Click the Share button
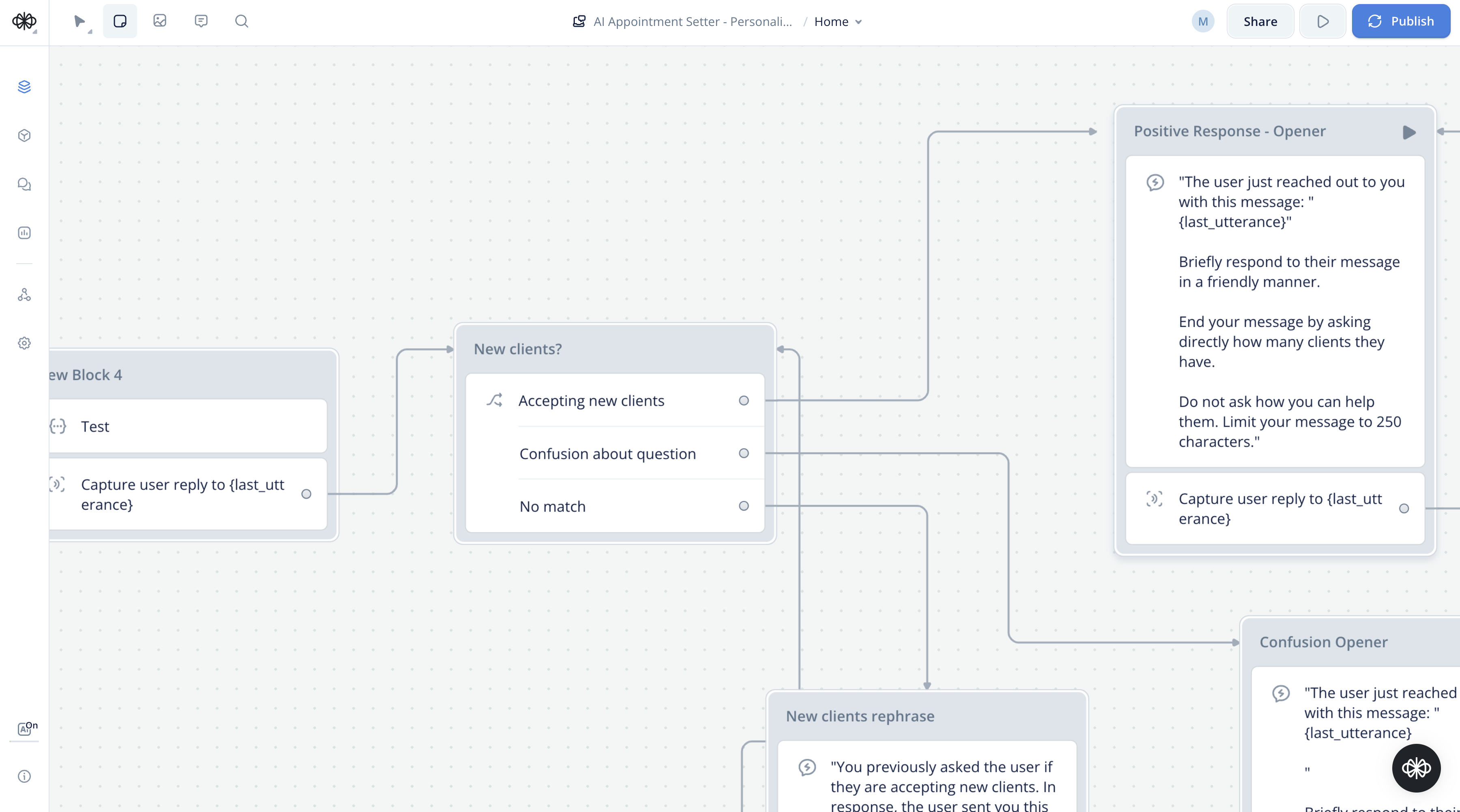The image size is (1460, 812). point(1260,21)
